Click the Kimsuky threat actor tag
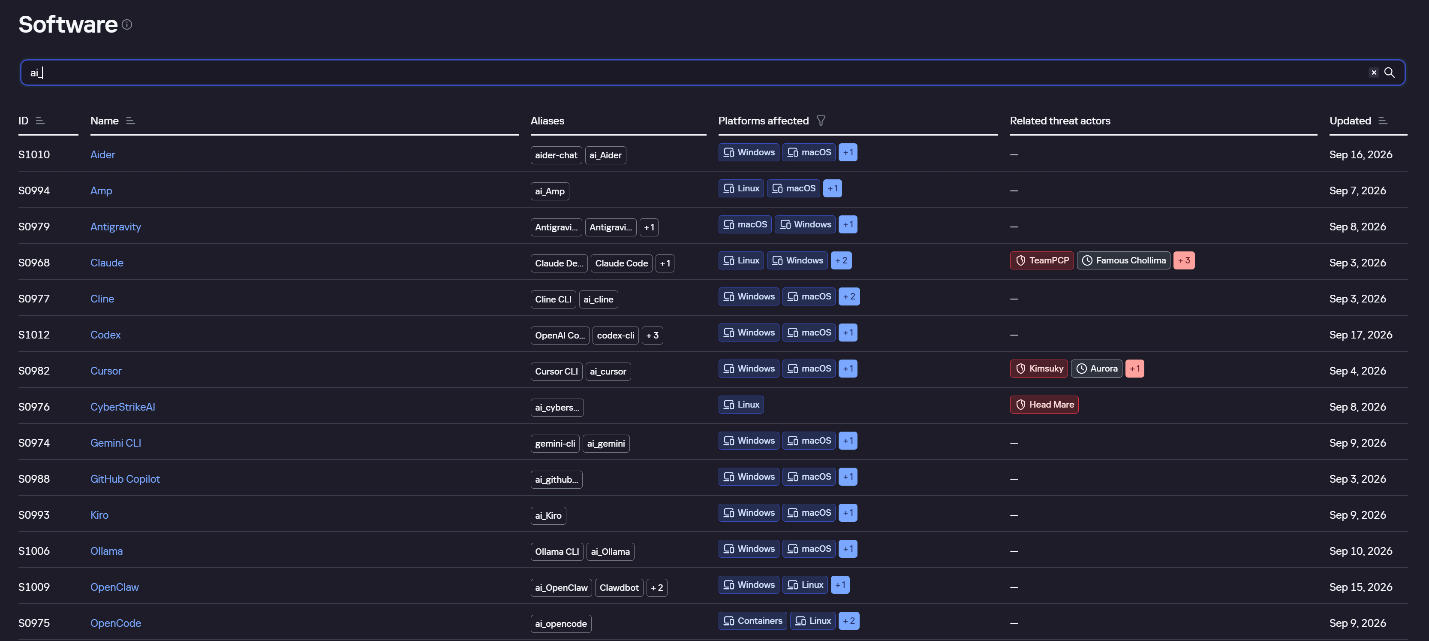Image resolution: width=1429 pixels, height=641 pixels. click(1039, 368)
